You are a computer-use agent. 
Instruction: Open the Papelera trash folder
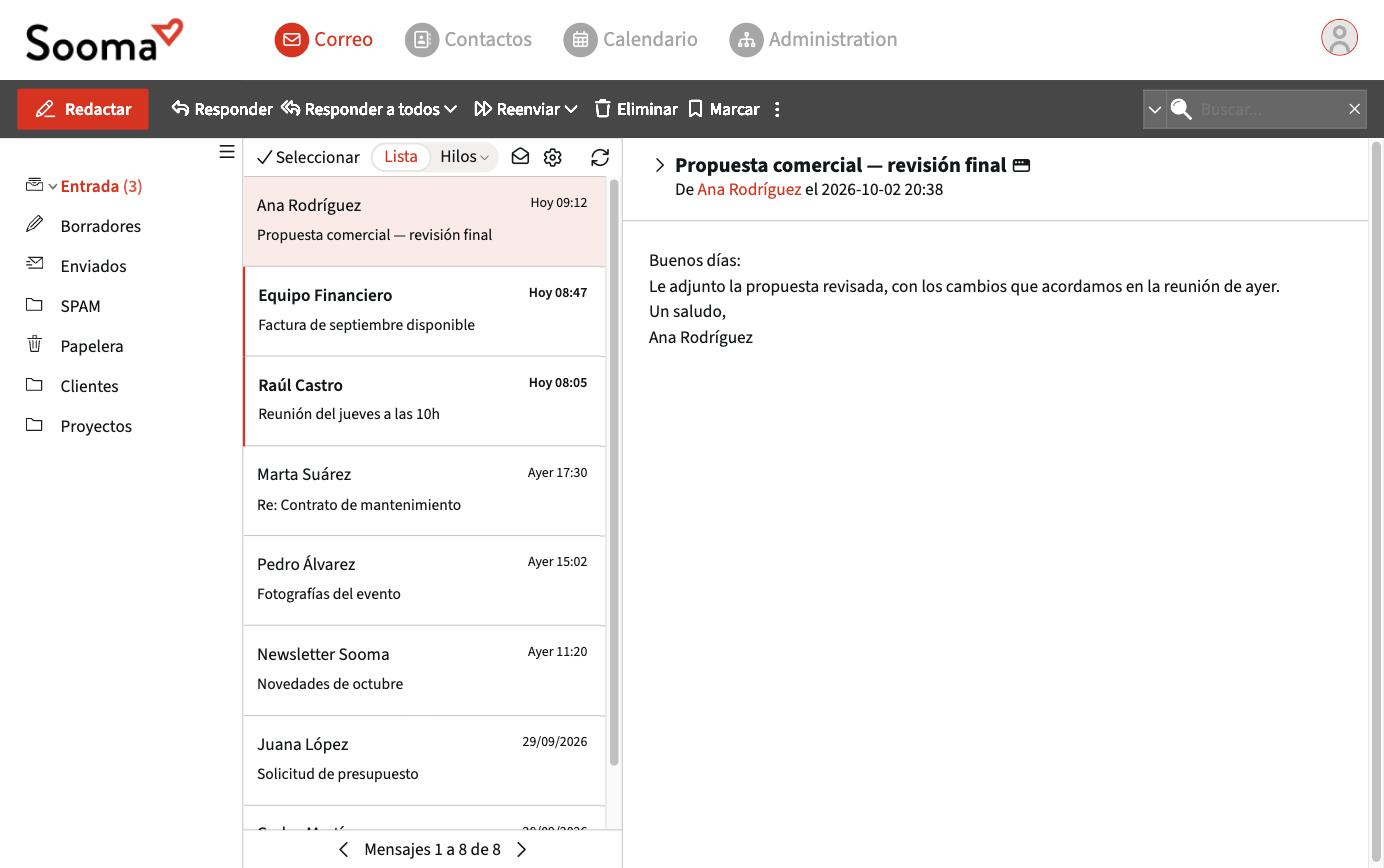pos(92,346)
